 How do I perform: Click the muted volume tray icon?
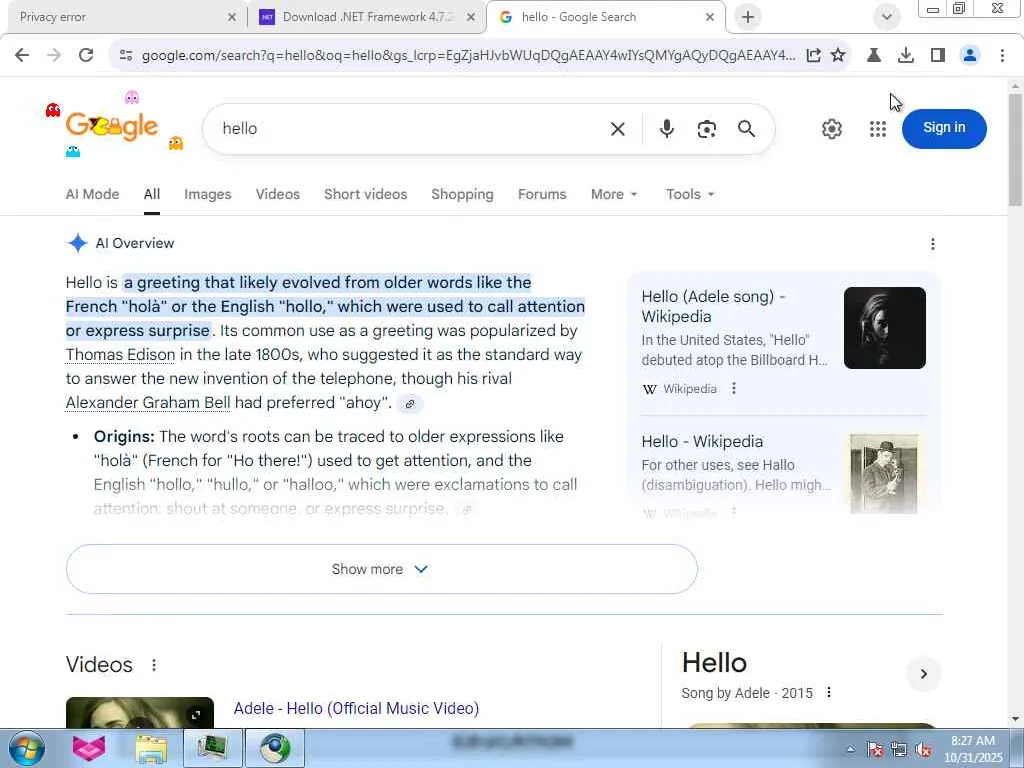(923, 749)
